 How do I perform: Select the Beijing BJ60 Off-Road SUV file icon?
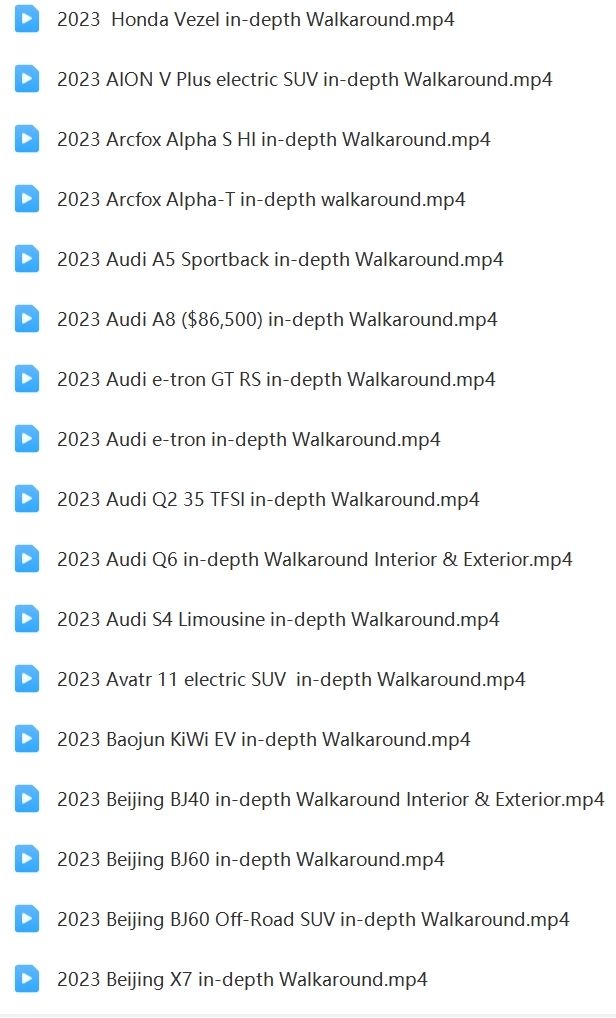coord(27,919)
